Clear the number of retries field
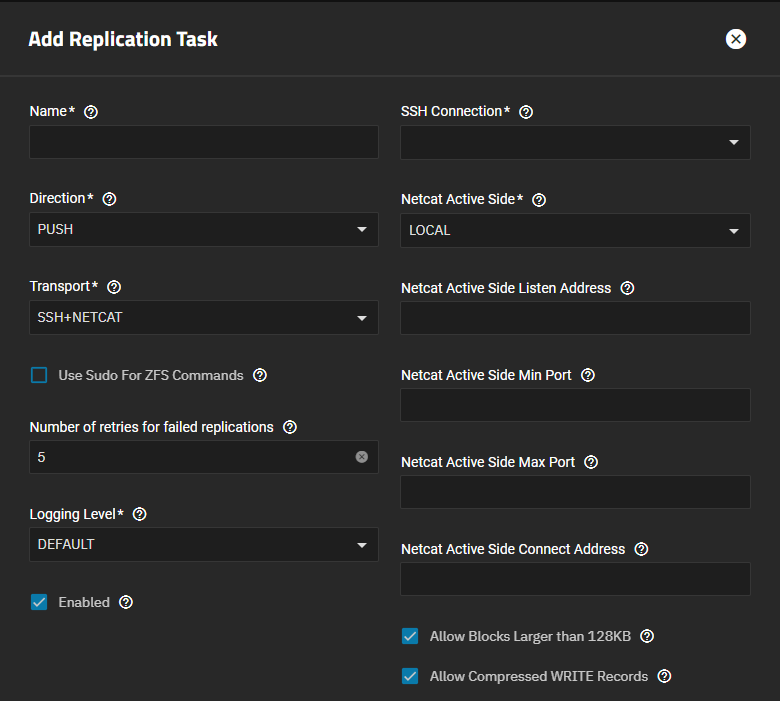This screenshot has width=780, height=701. tap(362, 457)
